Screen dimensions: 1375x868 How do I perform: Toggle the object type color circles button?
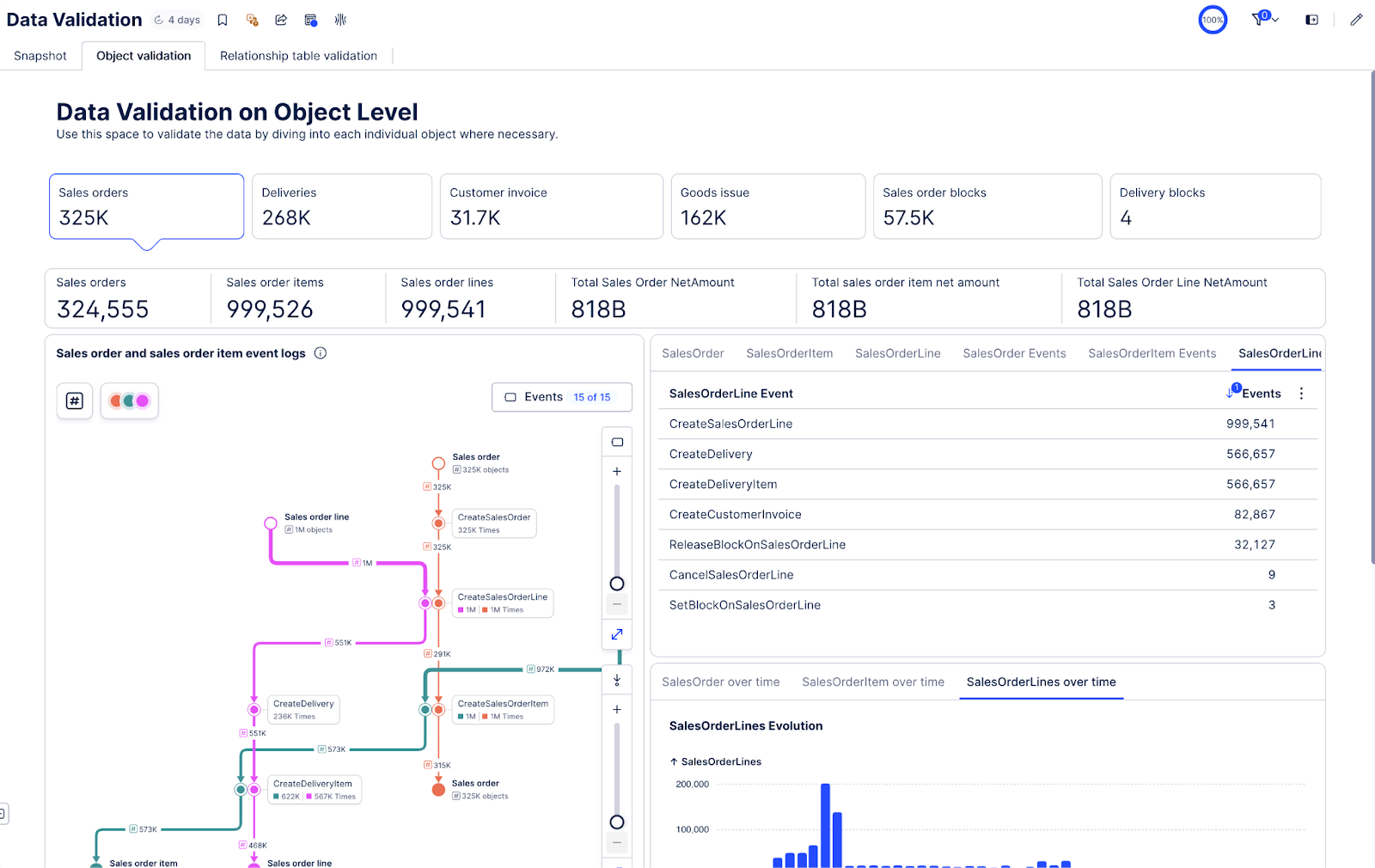(130, 400)
